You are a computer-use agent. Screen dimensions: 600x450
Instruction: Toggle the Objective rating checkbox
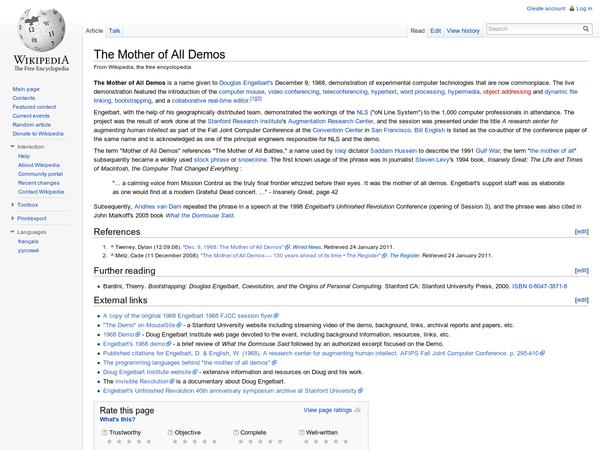point(170,432)
